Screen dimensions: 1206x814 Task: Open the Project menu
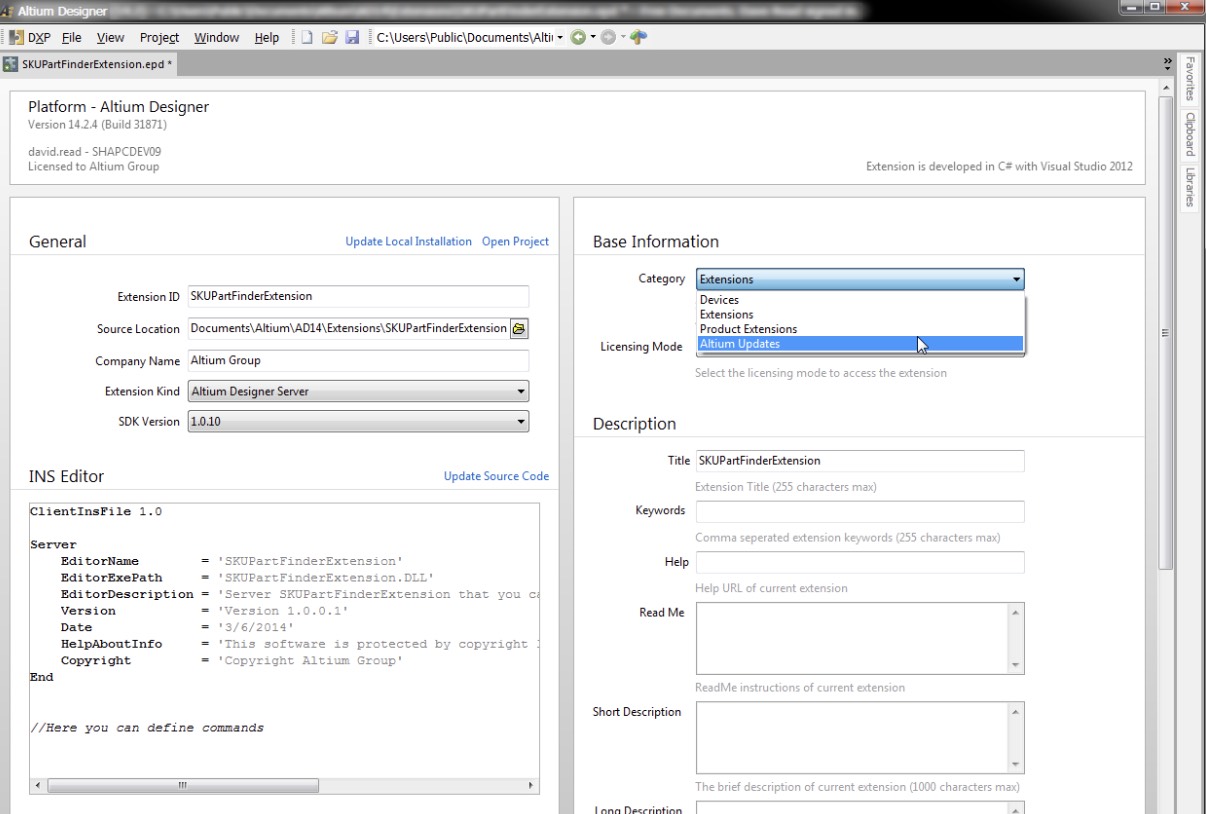click(x=159, y=37)
